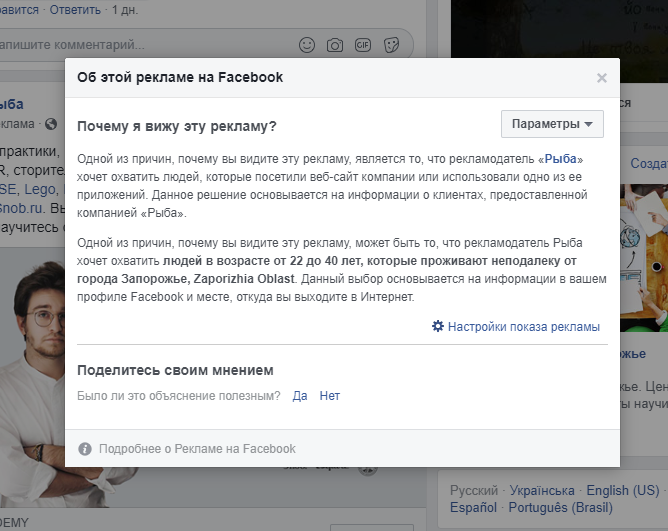Open Подробнее о Рекламе на Facebook
Image resolution: width=668 pixels, height=531 pixels.
[197, 449]
